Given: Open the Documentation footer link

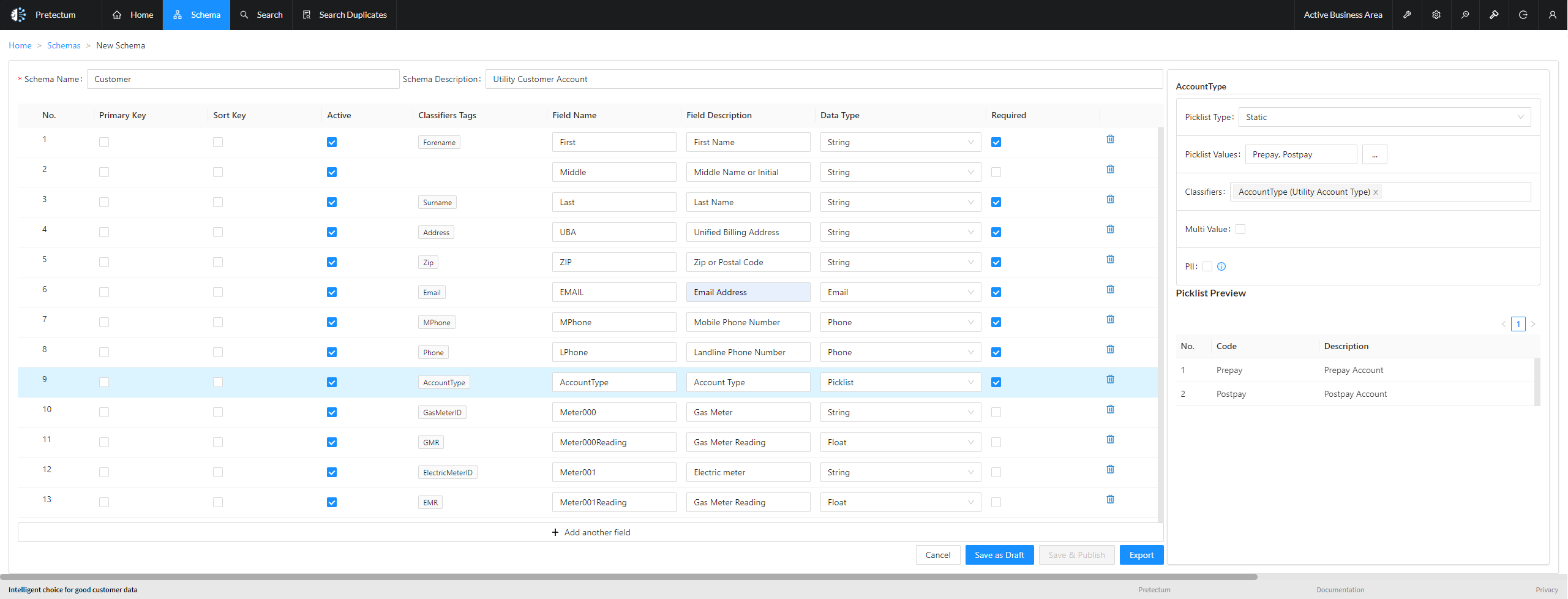Looking at the screenshot, I should pyautogui.click(x=1340, y=590).
